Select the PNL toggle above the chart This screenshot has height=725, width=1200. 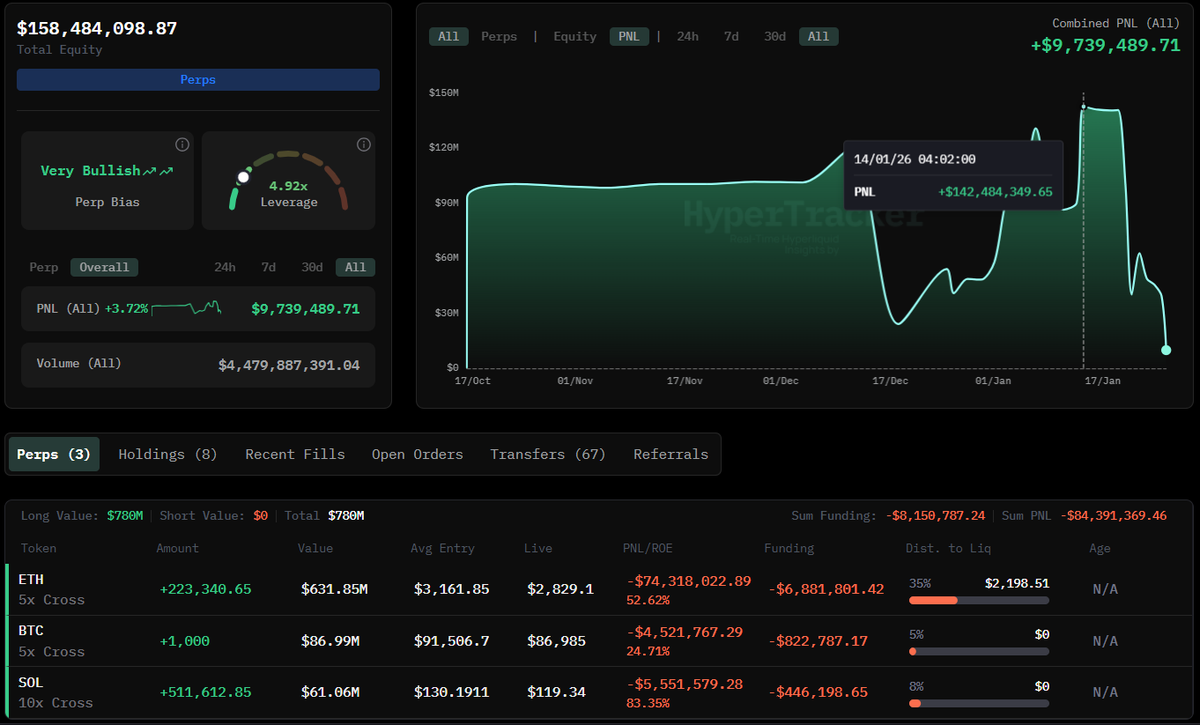click(629, 36)
